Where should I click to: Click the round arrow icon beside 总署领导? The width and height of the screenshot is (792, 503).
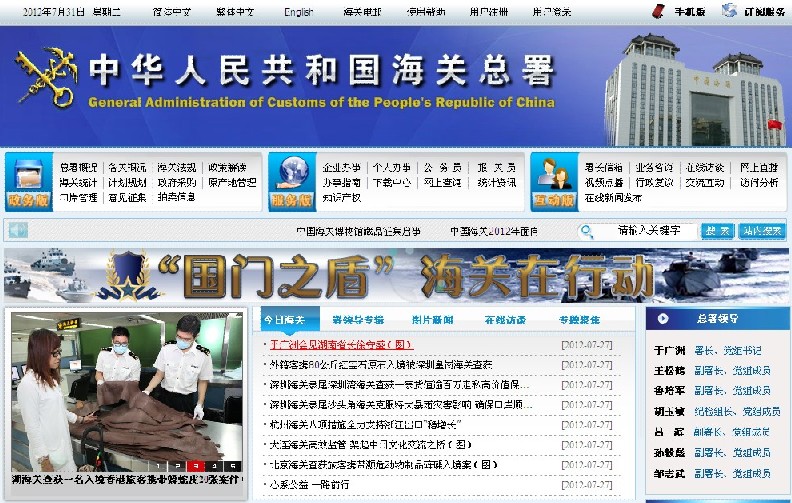pyautogui.click(x=663, y=319)
